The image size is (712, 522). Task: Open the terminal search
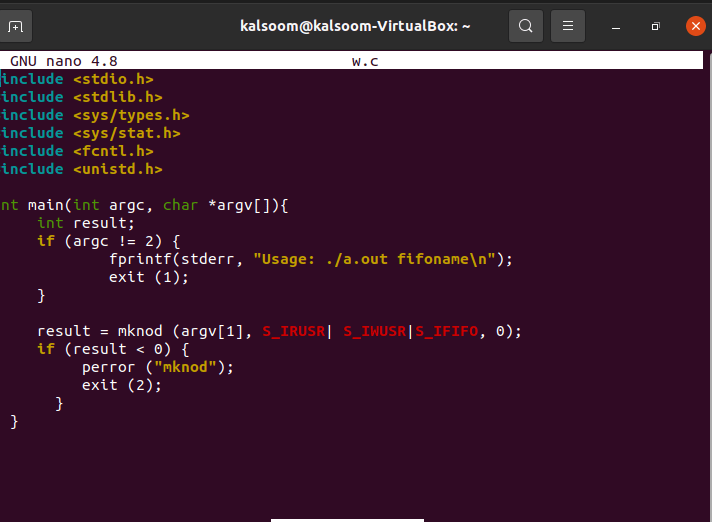coord(525,26)
